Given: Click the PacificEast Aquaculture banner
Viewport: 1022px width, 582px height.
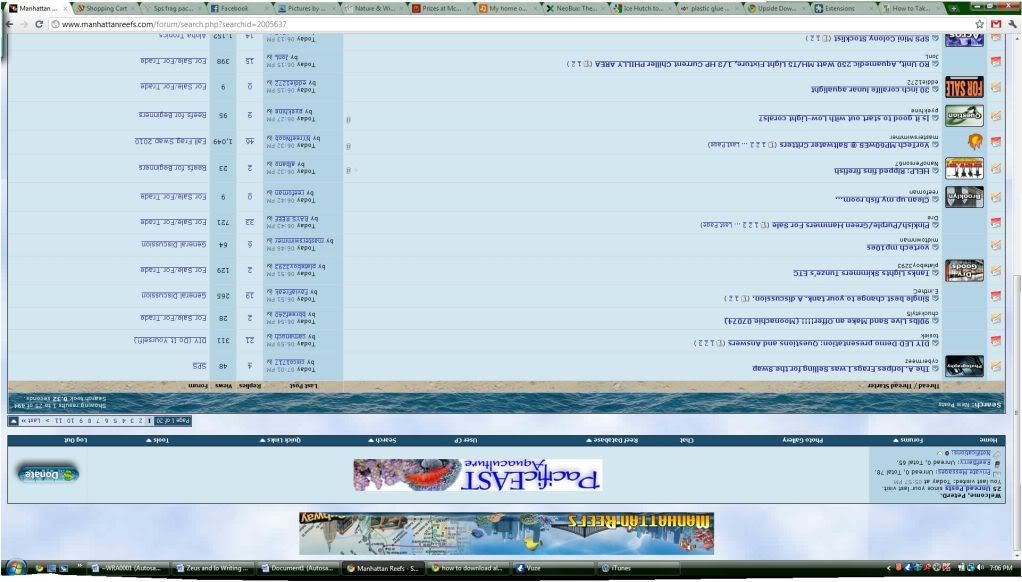Looking at the screenshot, I should (x=477, y=474).
